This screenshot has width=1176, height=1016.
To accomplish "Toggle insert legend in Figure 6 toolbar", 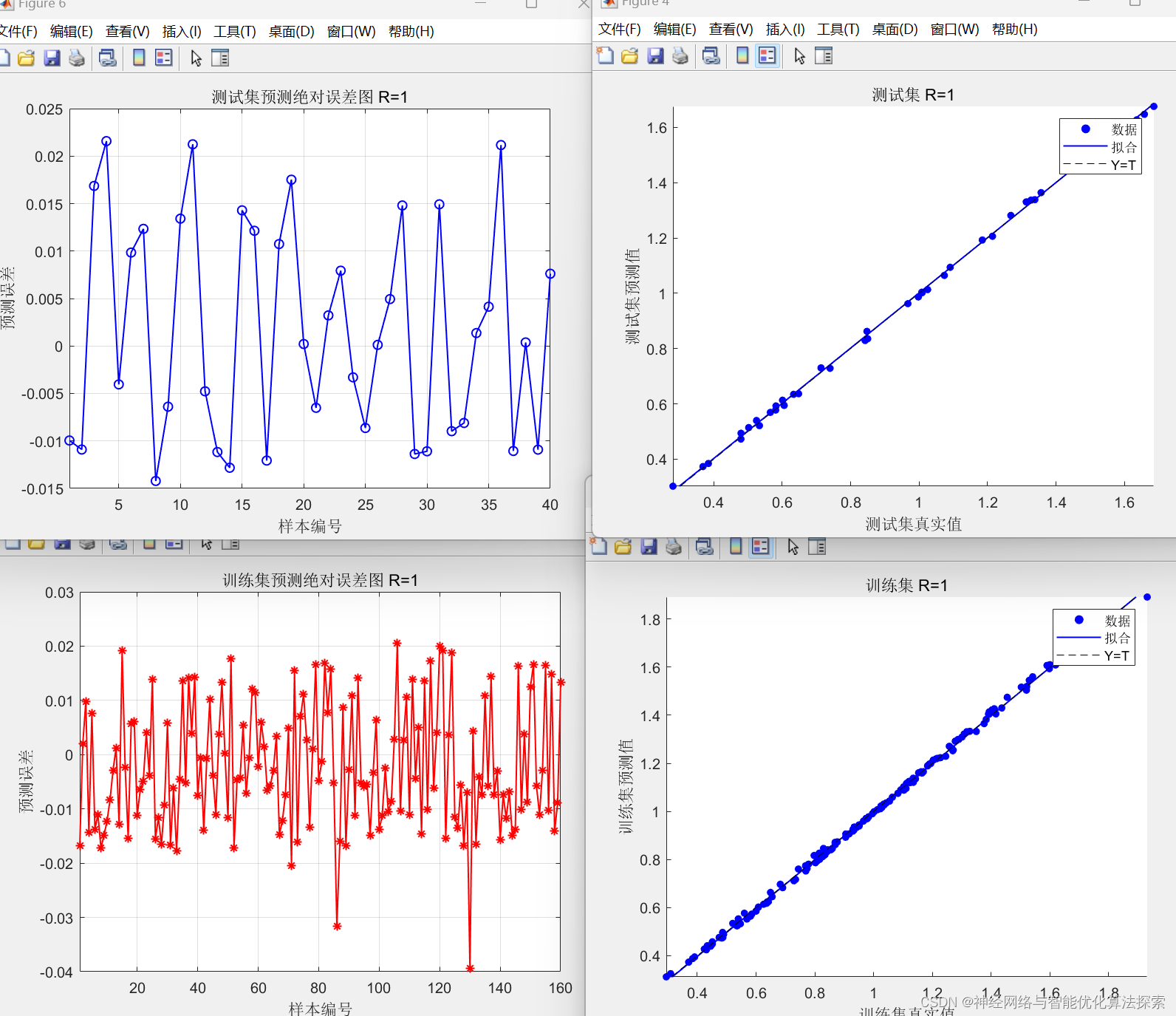I will pyautogui.click(x=164, y=58).
